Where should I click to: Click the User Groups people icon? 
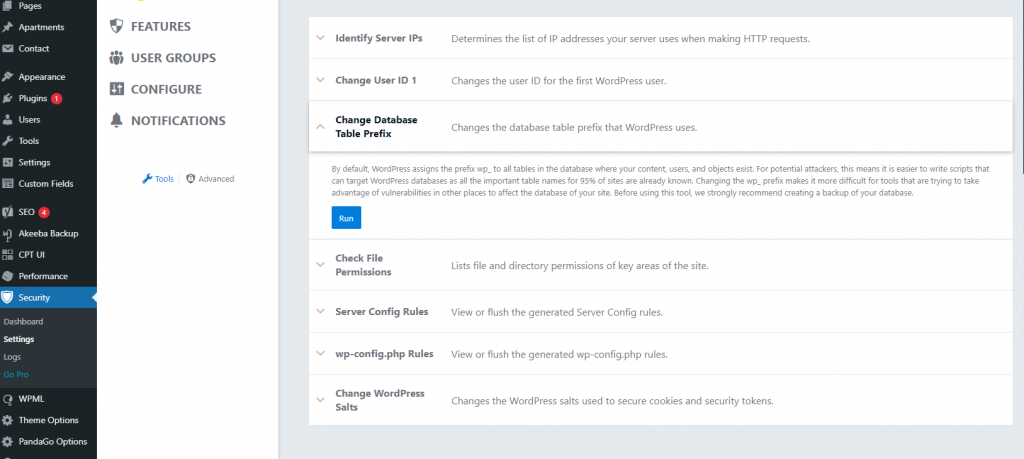click(x=117, y=58)
